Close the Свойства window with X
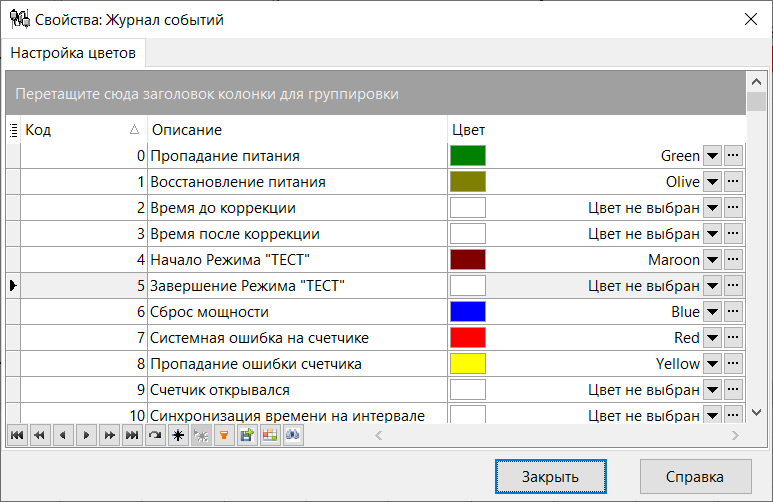773x502 pixels. pos(751,19)
